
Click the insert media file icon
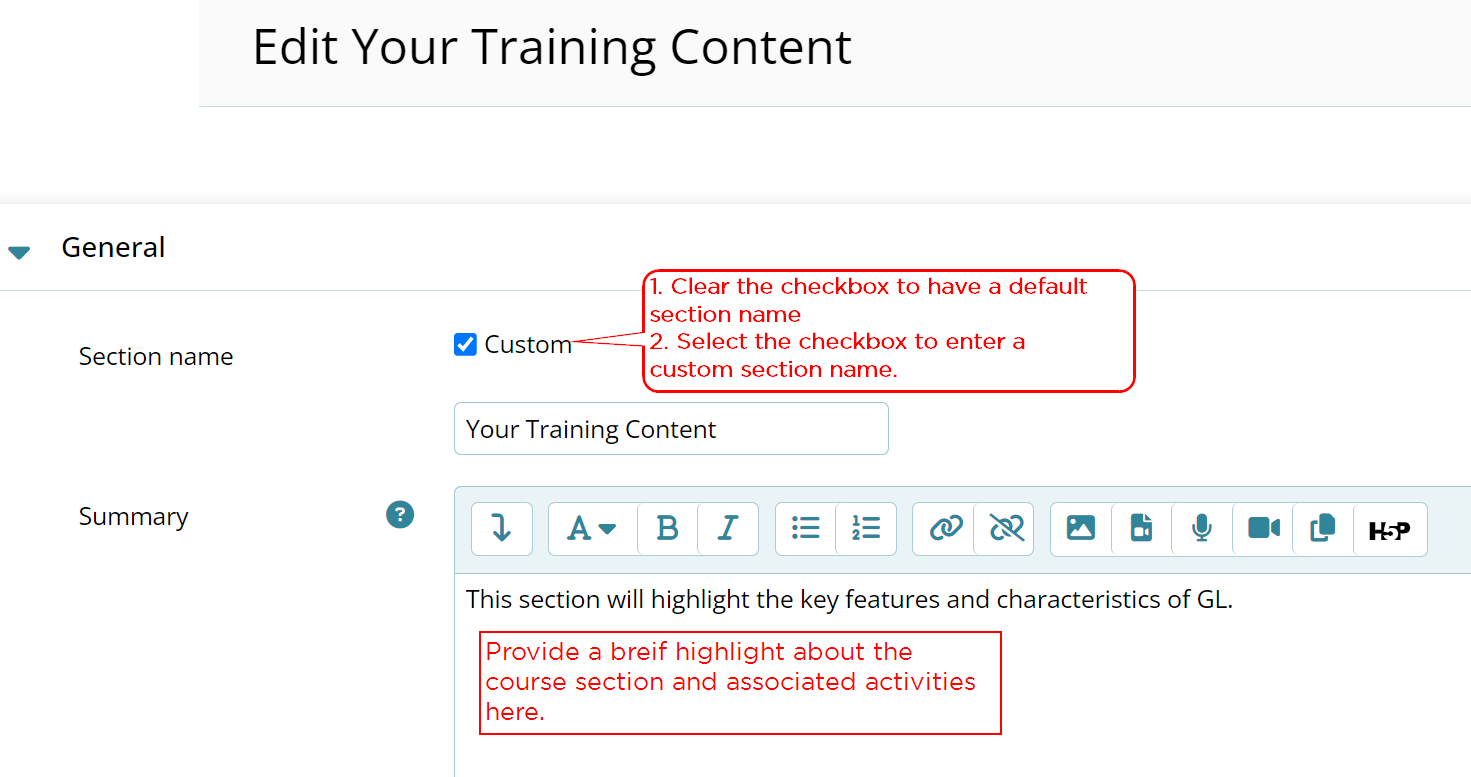tap(1141, 528)
